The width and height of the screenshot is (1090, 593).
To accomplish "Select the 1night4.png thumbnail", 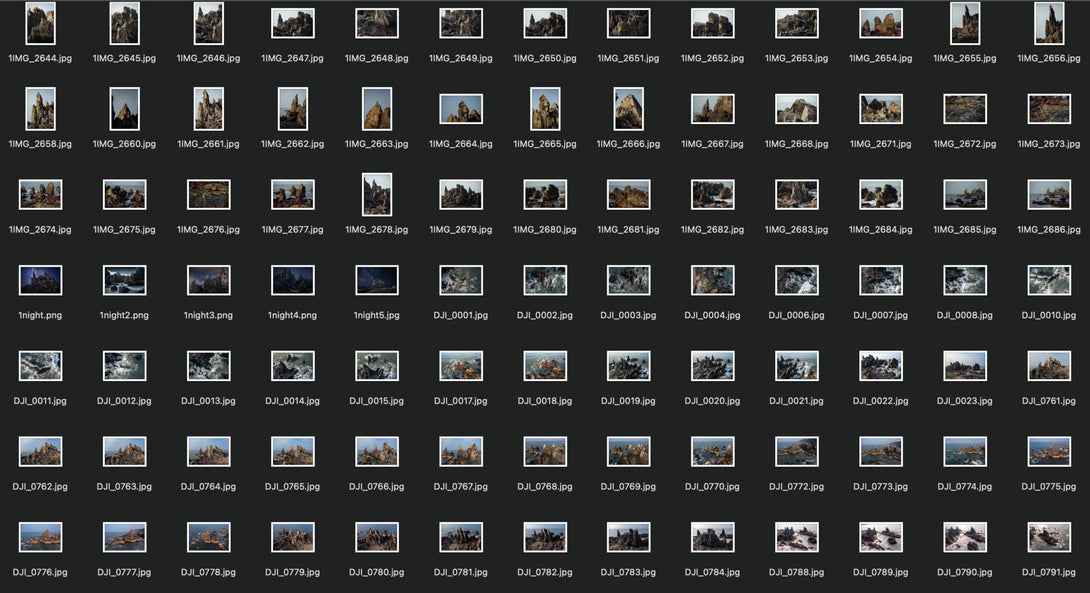I will (293, 280).
